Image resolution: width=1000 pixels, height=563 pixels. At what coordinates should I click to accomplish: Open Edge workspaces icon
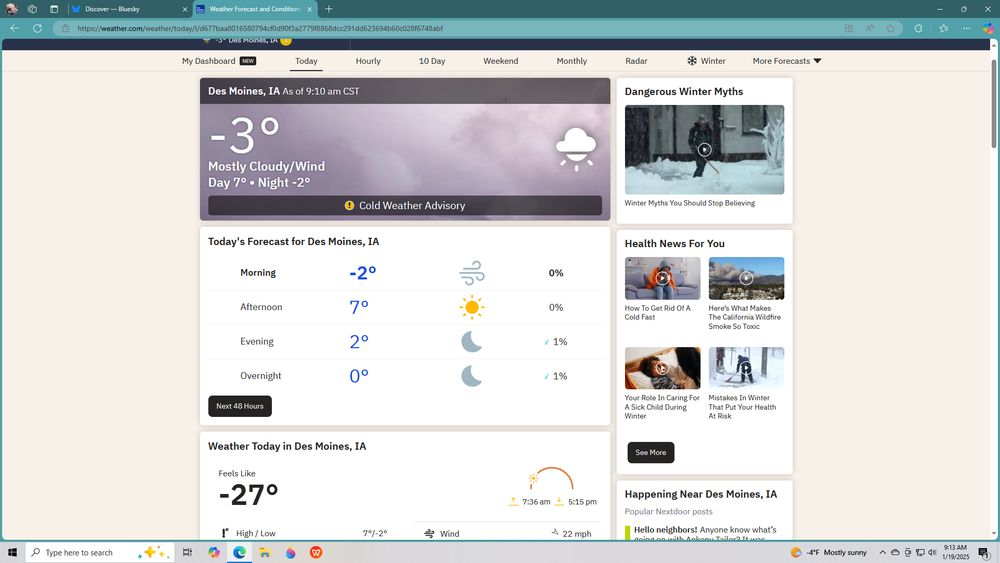33,9
